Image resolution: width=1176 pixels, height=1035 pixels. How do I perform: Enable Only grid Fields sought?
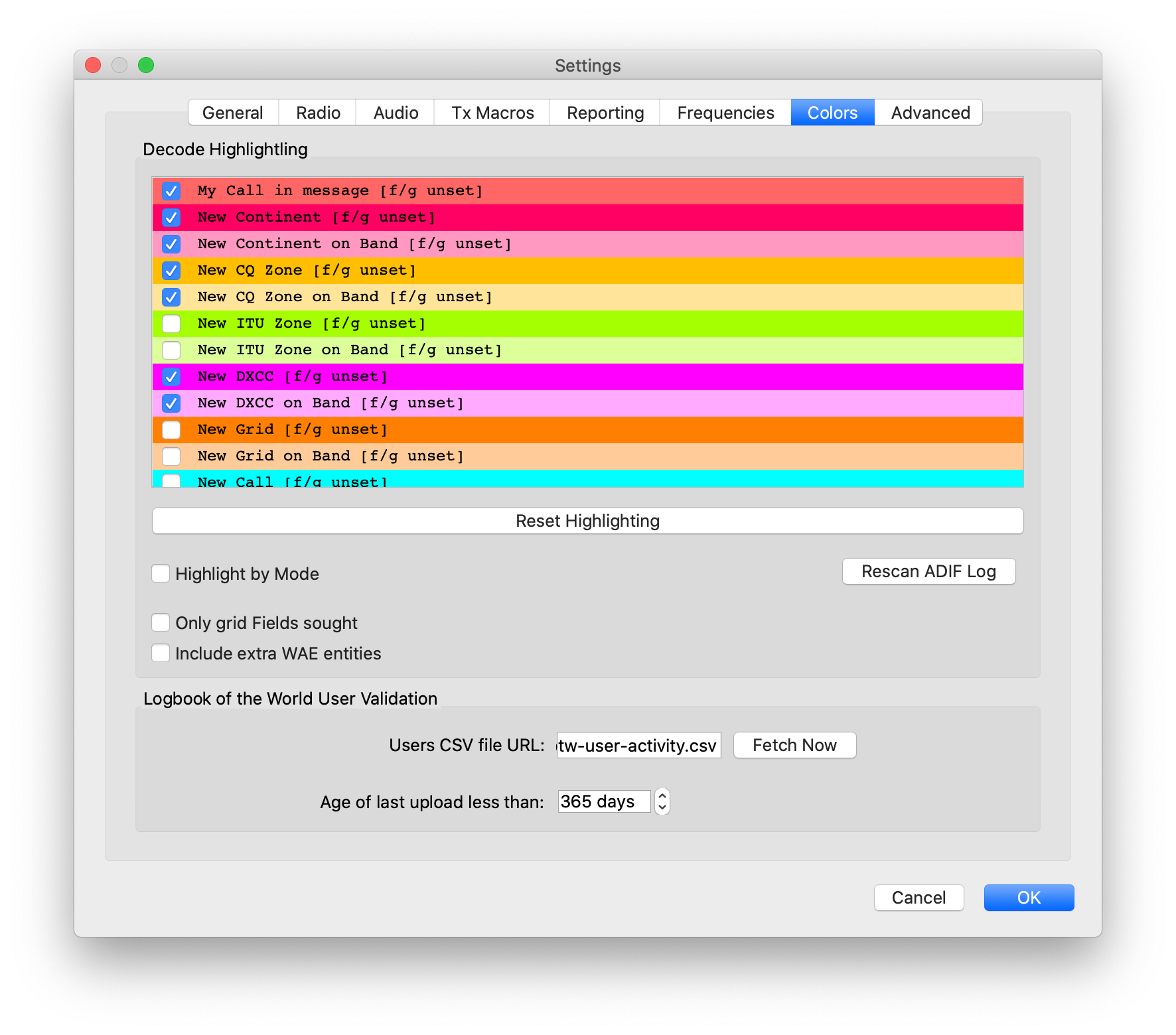(161, 622)
